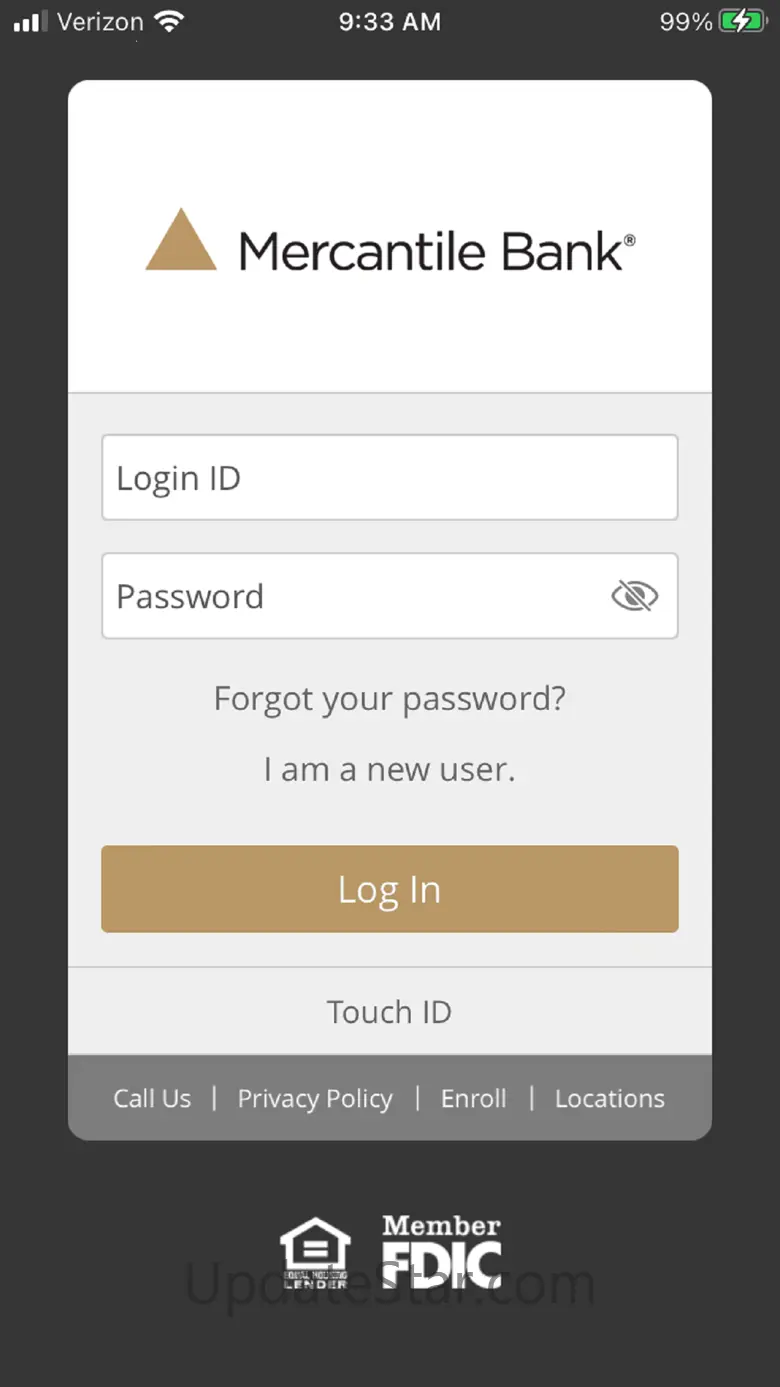Click the Mercantile Bank triangle logo
Image resolution: width=780 pixels, height=1387 pixels.
point(181,241)
